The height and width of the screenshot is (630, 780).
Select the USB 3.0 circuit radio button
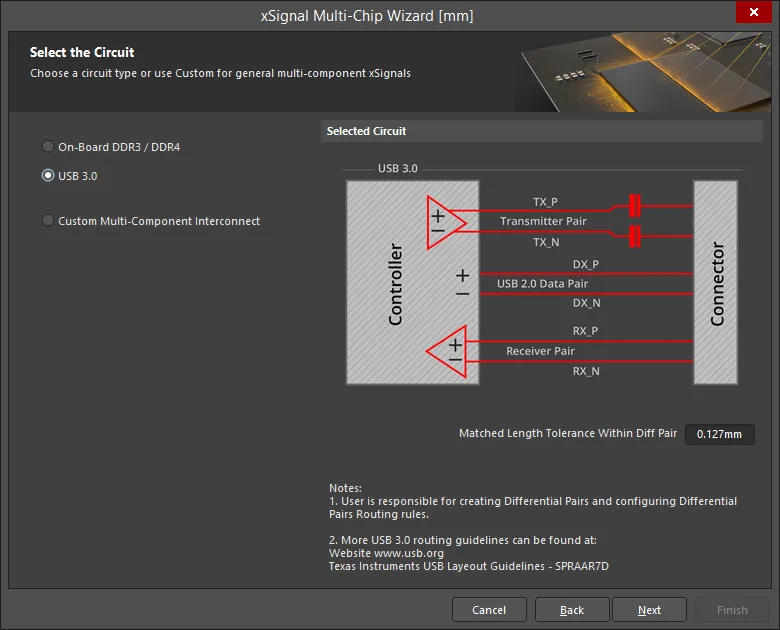48,175
